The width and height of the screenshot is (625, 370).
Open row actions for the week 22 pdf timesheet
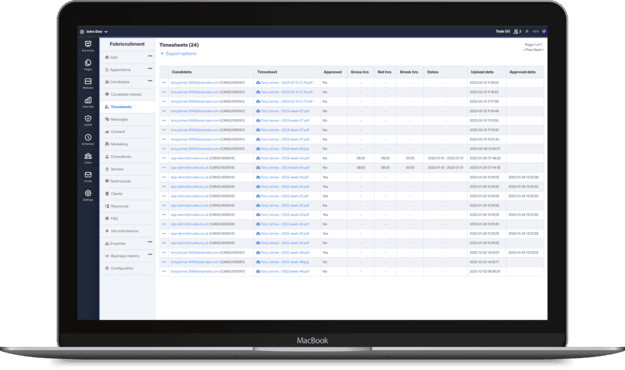click(x=164, y=205)
